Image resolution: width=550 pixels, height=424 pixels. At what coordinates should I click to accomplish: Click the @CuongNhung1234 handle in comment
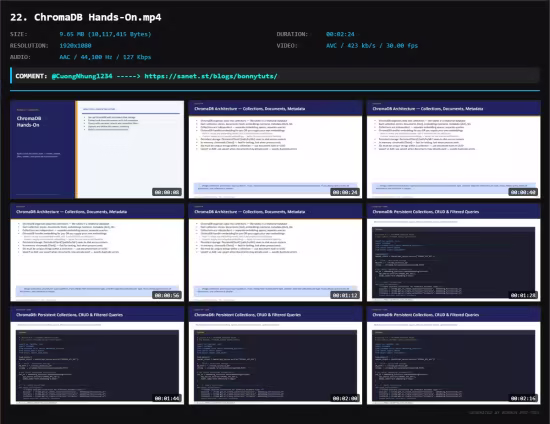point(82,76)
